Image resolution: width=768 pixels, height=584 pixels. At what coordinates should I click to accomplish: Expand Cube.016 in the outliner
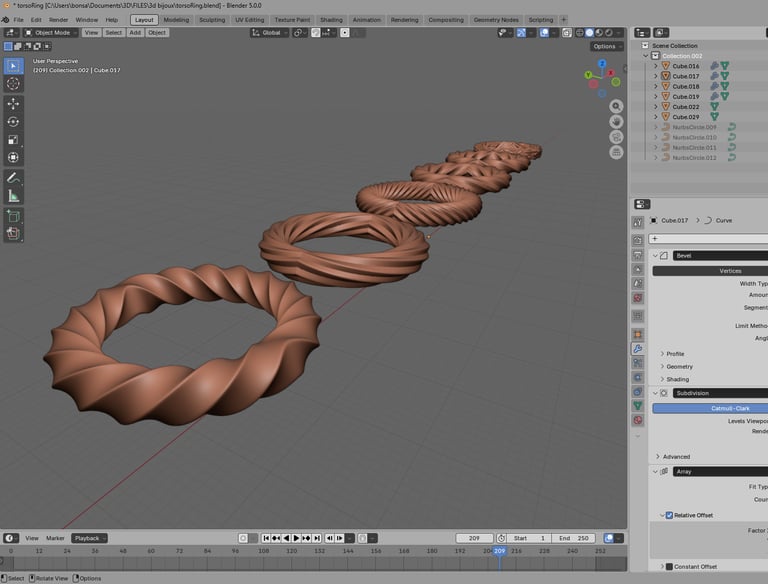tap(656, 66)
